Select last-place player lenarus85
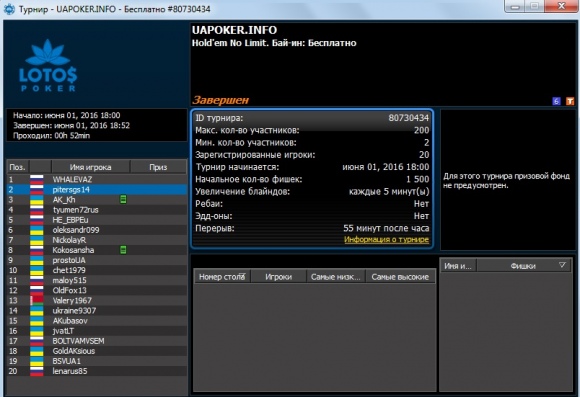This screenshot has height=397, width=580. 97,371
